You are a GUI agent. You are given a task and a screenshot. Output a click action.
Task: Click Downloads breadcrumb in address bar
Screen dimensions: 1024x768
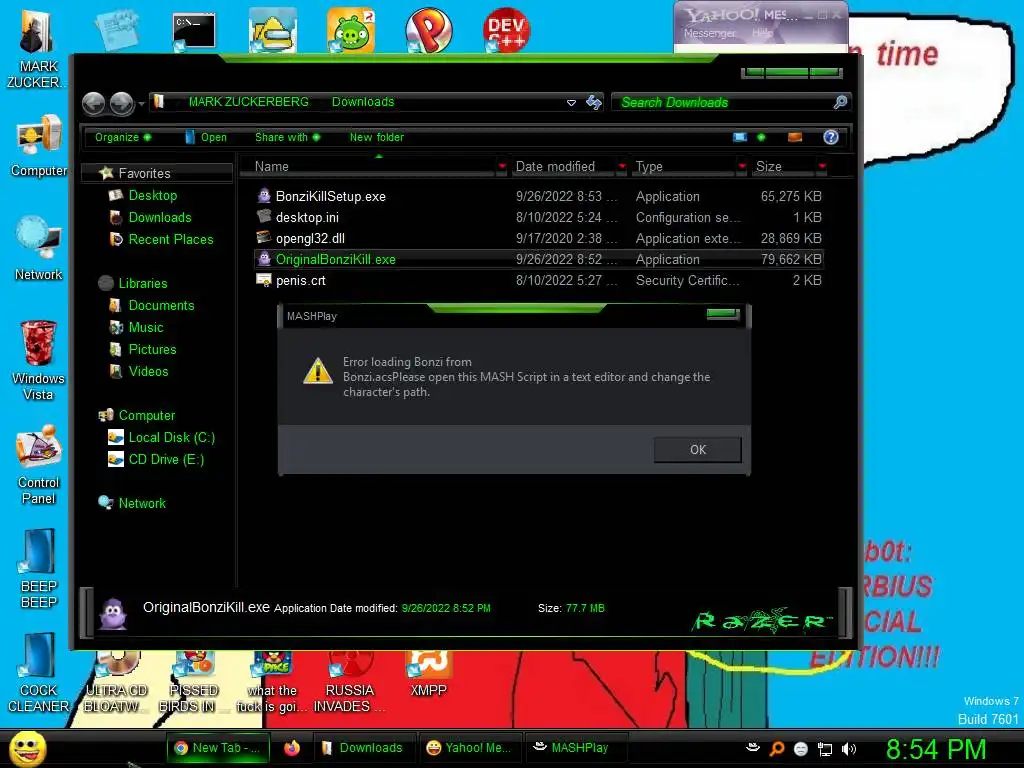tap(362, 102)
